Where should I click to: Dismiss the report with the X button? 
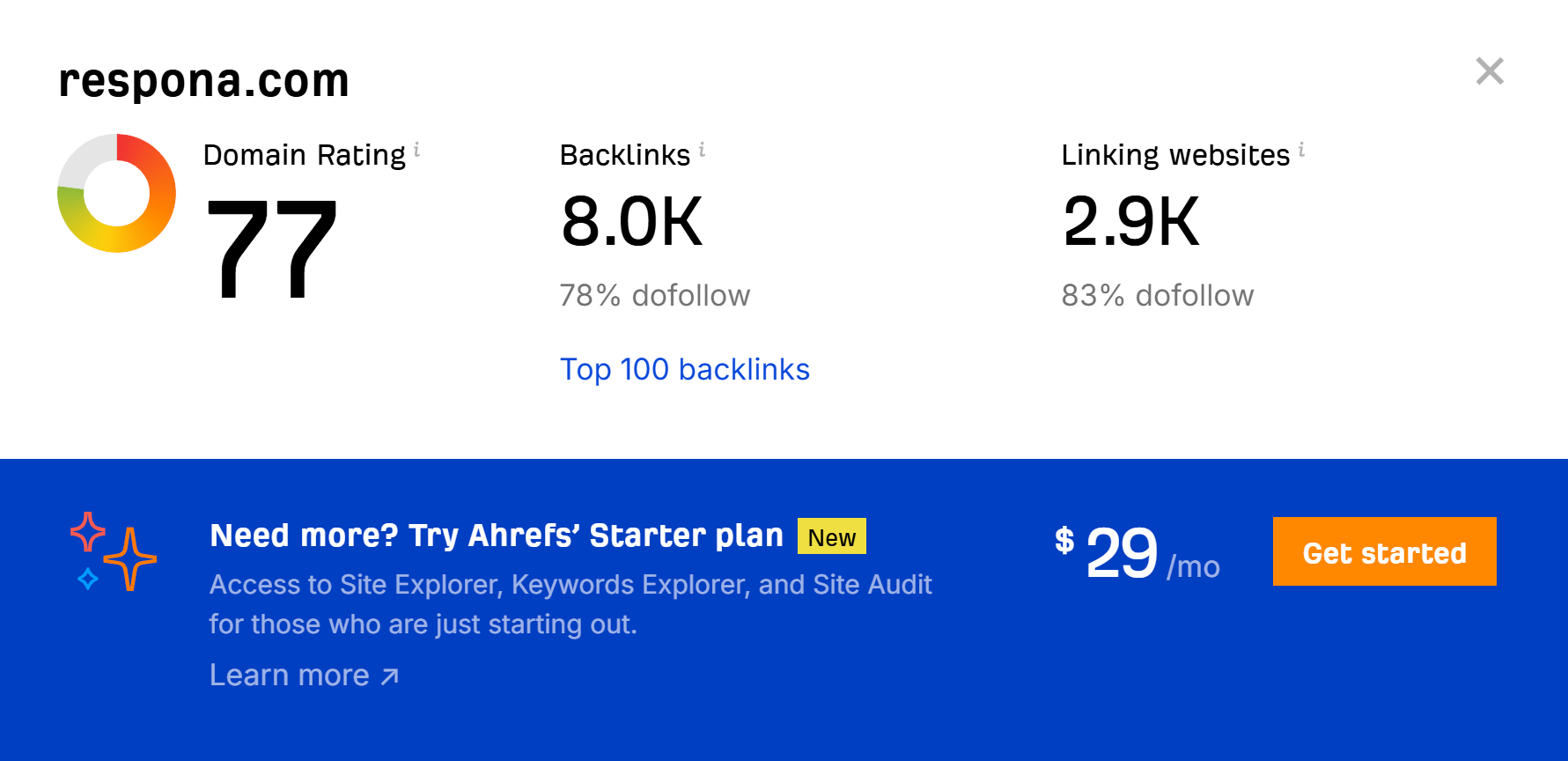[1490, 71]
